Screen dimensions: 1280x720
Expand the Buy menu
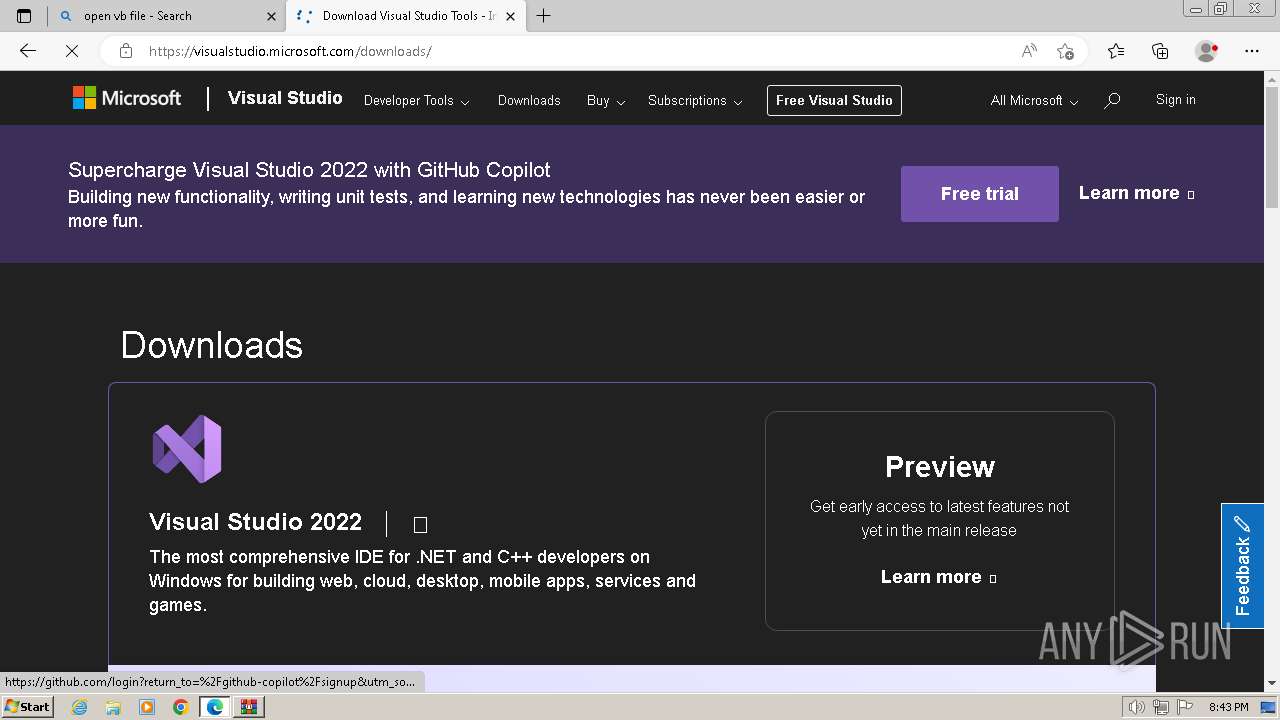point(606,100)
